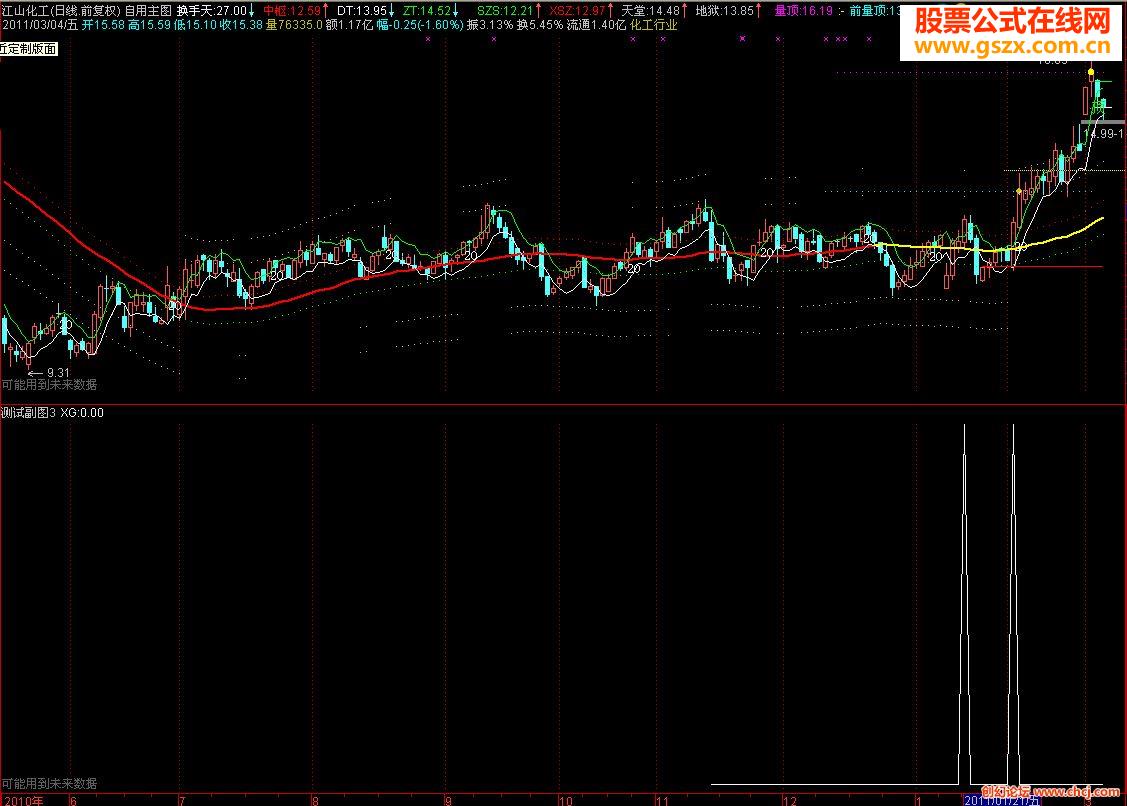This screenshot has height=806, width=1127.
Task: Click the month 9 axis marker
Action: [x=448, y=800]
